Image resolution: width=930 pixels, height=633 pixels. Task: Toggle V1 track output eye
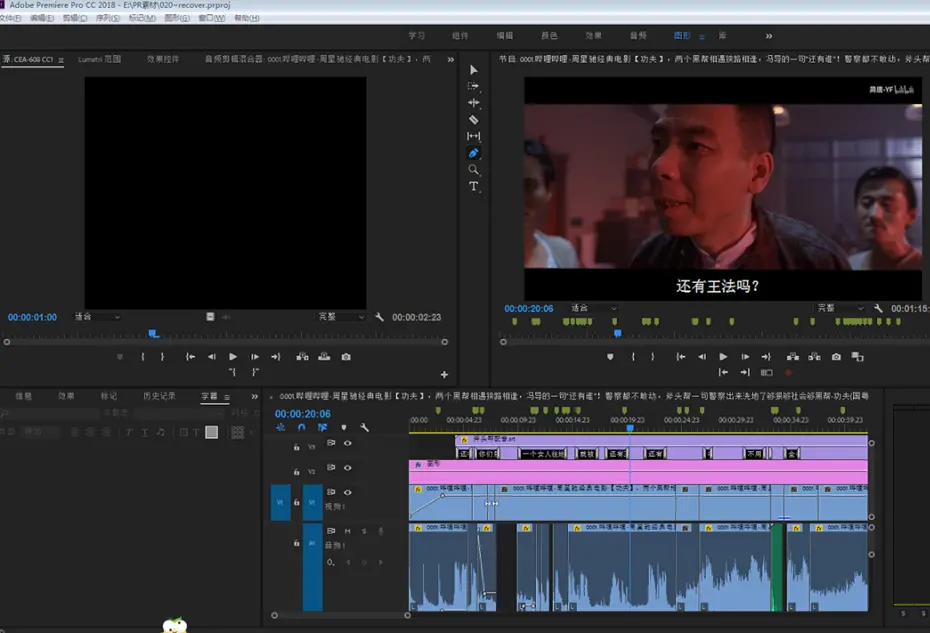[348, 492]
